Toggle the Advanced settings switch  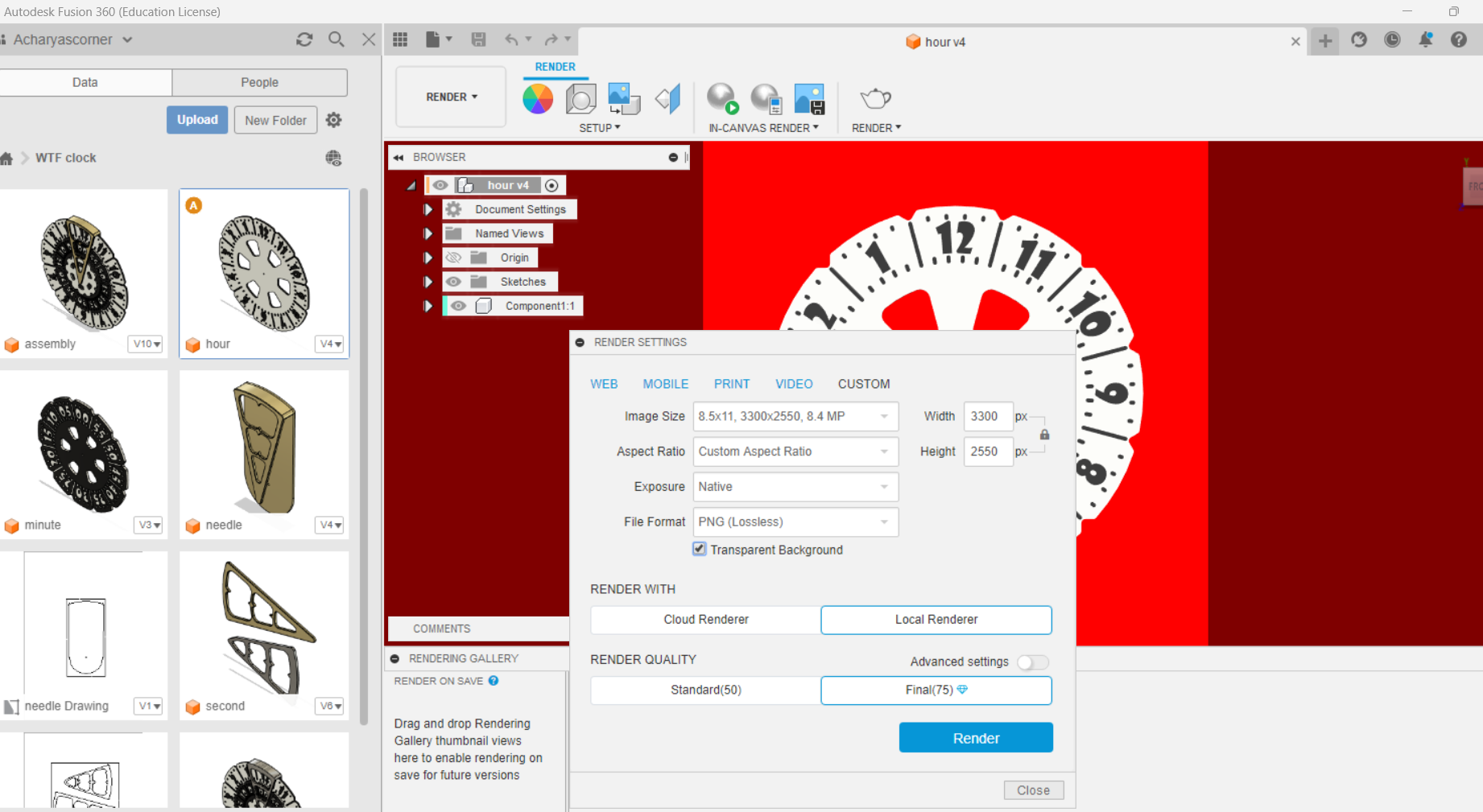coord(1033,662)
